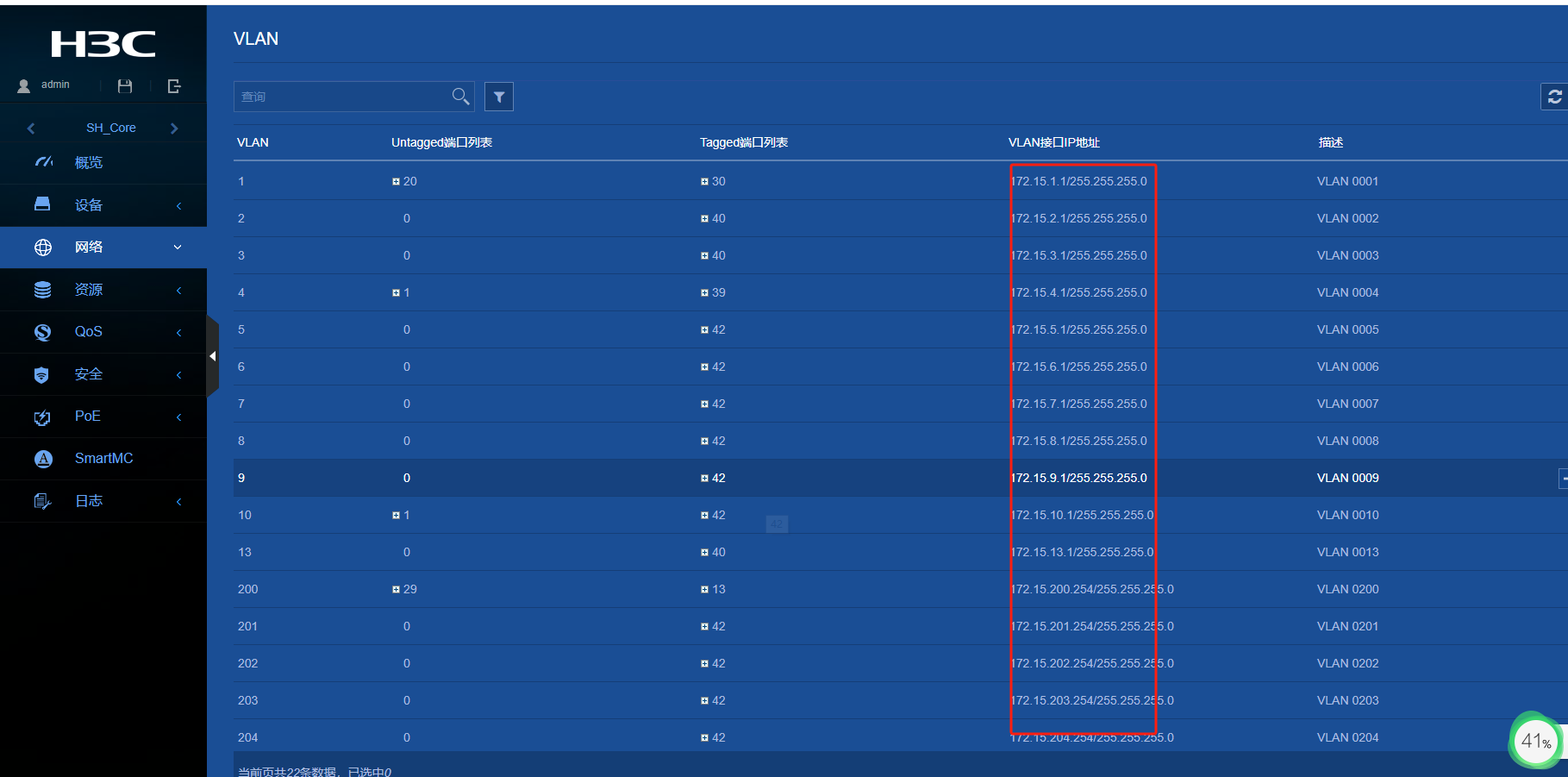Image resolution: width=1568 pixels, height=777 pixels.
Task: Click the admin user icon
Action: coord(24,85)
